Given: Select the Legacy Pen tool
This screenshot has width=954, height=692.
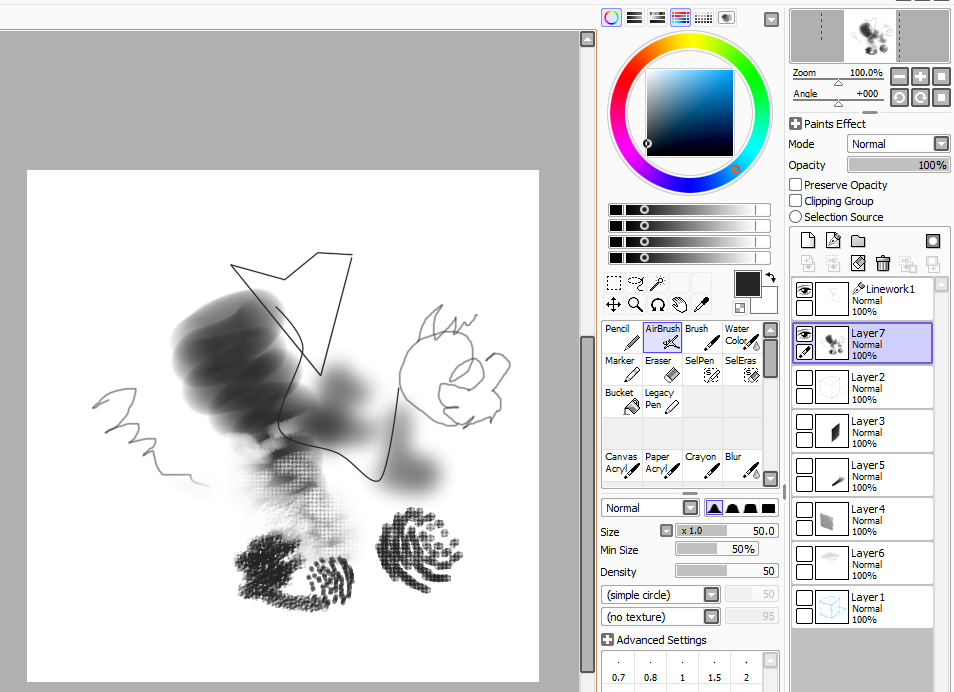Looking at the screenshot, I should (x=663, y=401).
